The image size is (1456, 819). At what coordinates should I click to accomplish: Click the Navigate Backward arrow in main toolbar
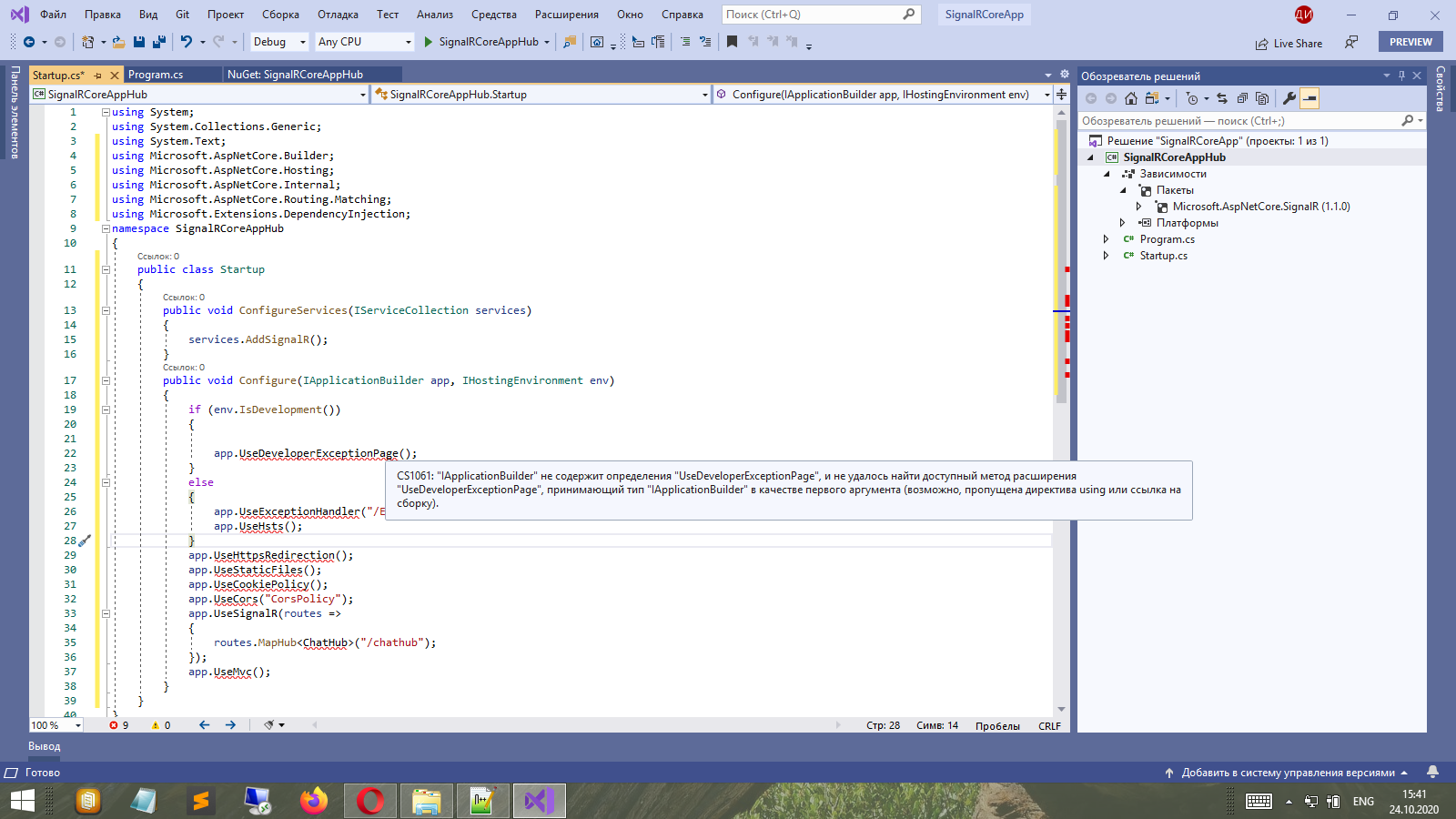[29, 42]
